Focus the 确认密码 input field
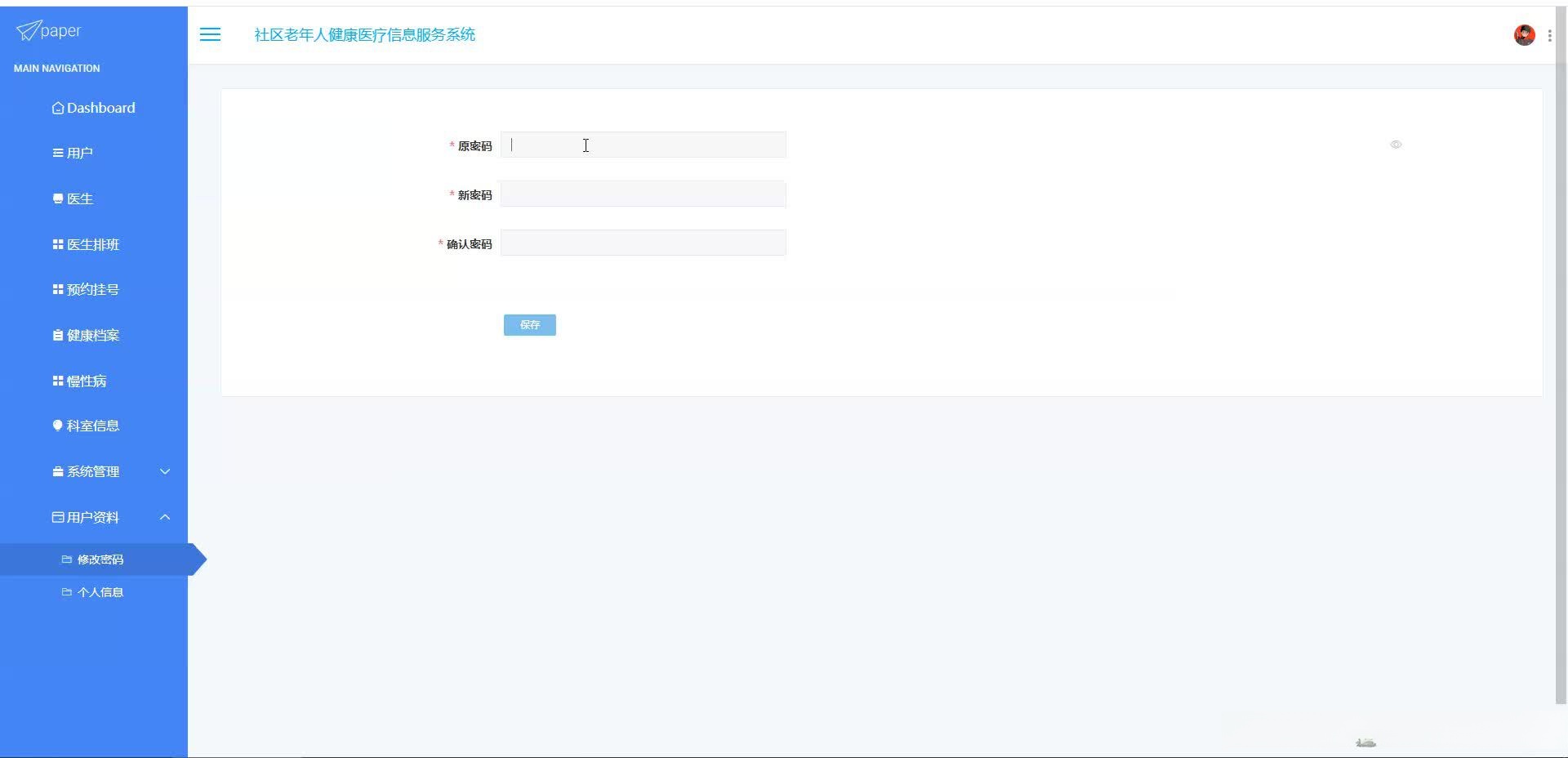Screen dimensions: 1568x758 pyautogui.click(x=644, y=243)
